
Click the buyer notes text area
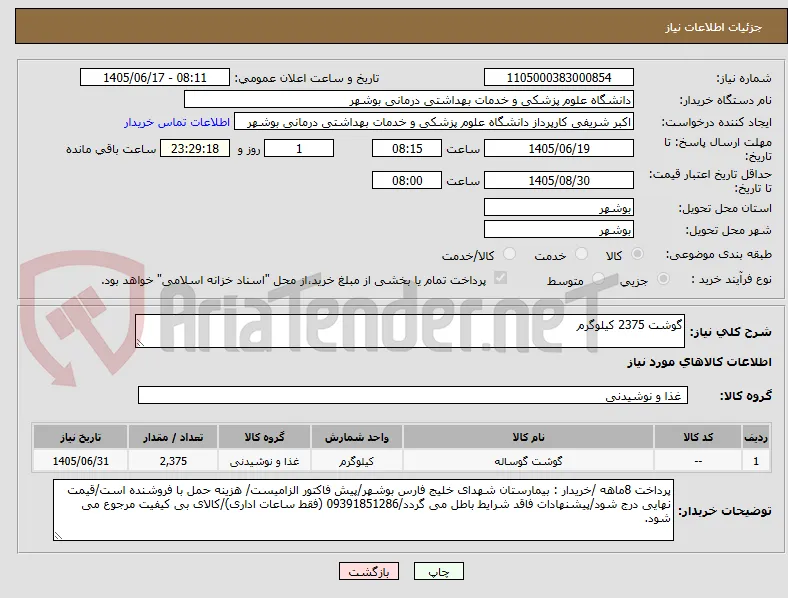(x=363, y=510)
